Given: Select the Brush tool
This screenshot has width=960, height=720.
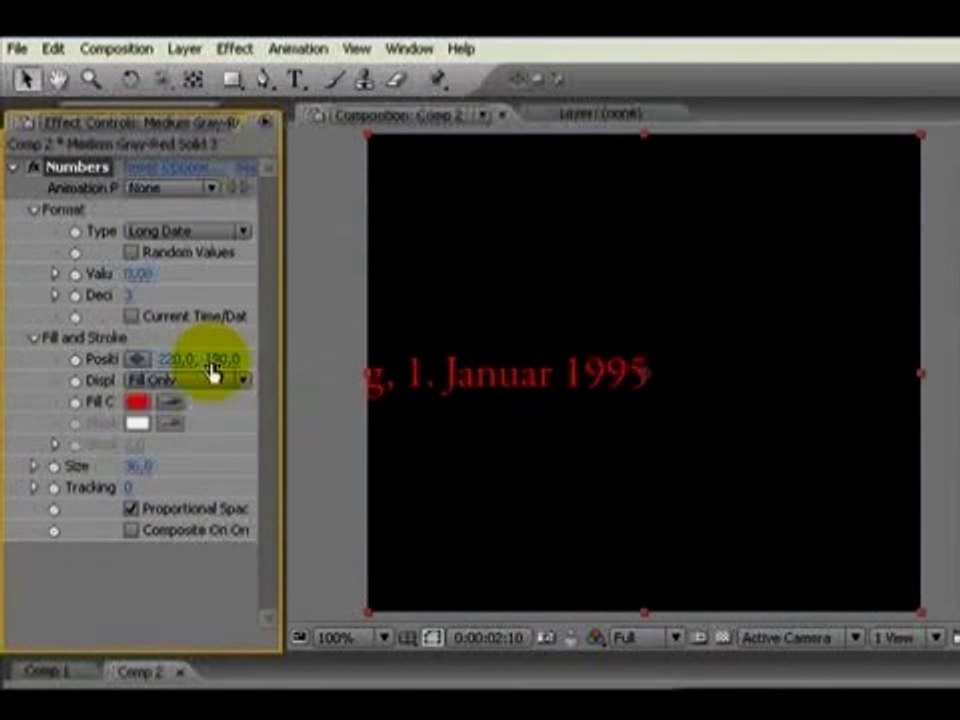Looking at the screenshot, I should pos(336,80).
